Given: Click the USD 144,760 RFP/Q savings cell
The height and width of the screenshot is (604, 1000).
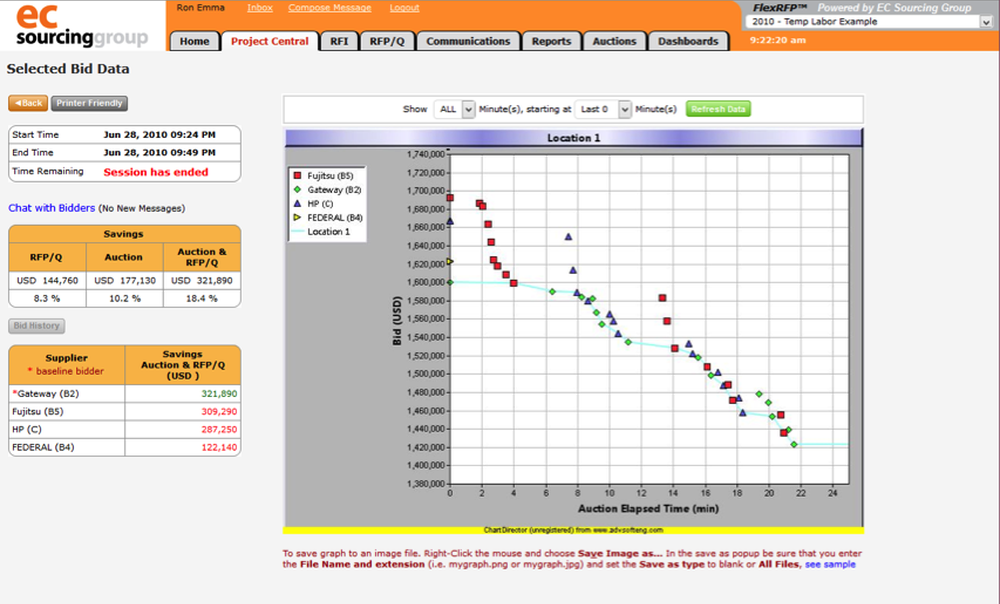Looking at the screenshot, I should pyautogui.click(x=47, y=281).
